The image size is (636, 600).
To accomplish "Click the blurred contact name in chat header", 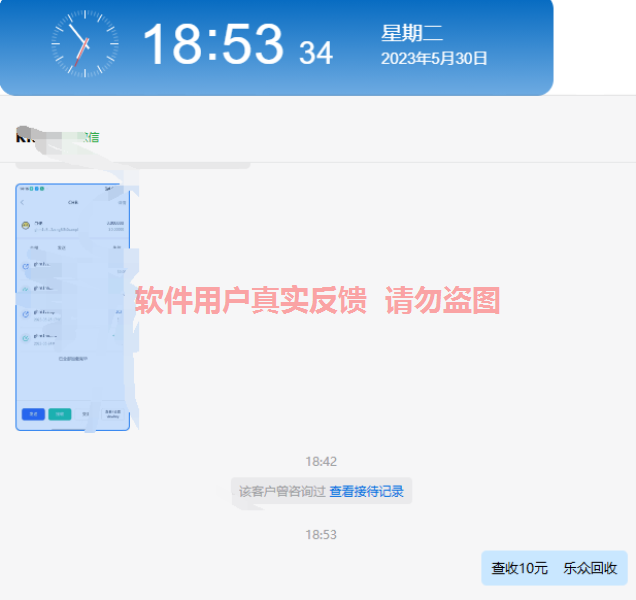I will [x=58, y=137].
